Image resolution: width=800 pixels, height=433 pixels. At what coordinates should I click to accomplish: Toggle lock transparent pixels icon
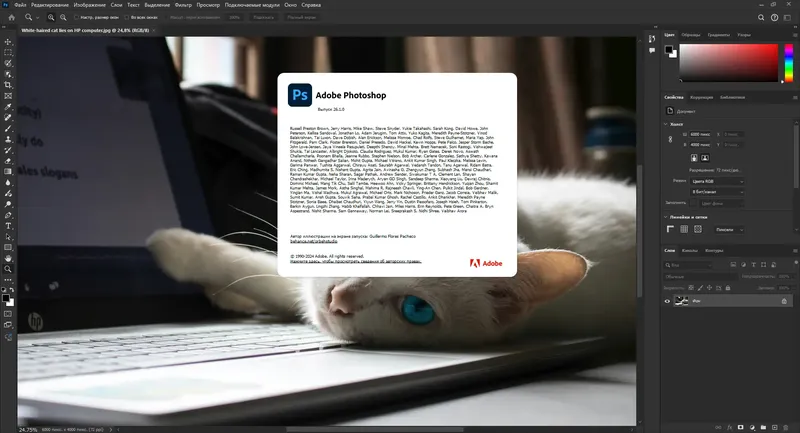point(691,288)
